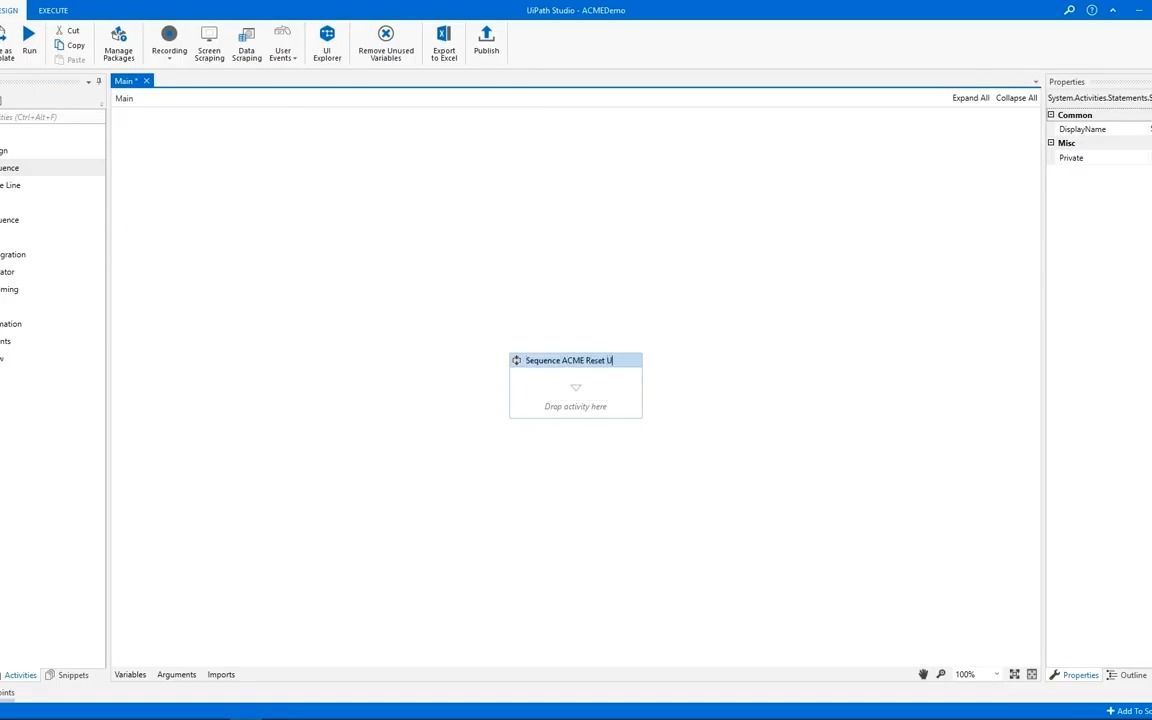Image resolution: width=1152 pixels, height=720 pixels.
Task: Open the Arguments panel
Action: 176,674
